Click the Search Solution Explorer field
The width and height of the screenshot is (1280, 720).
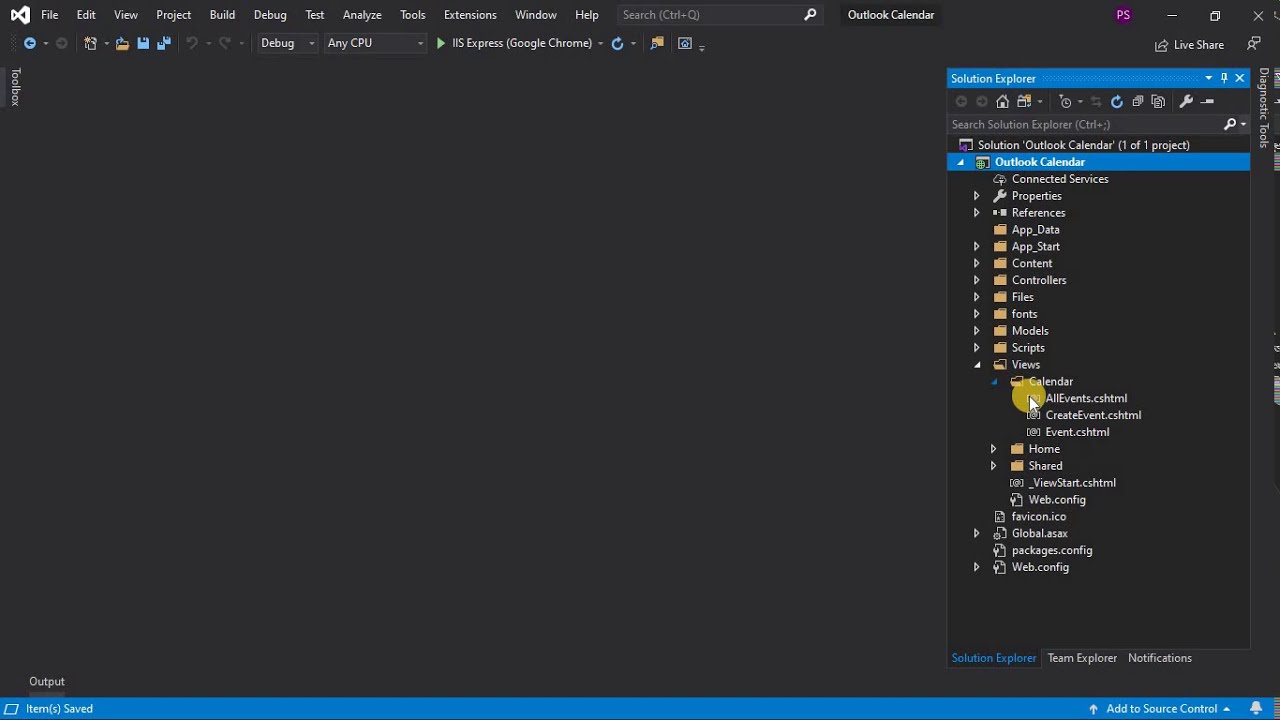(1085, 124)
